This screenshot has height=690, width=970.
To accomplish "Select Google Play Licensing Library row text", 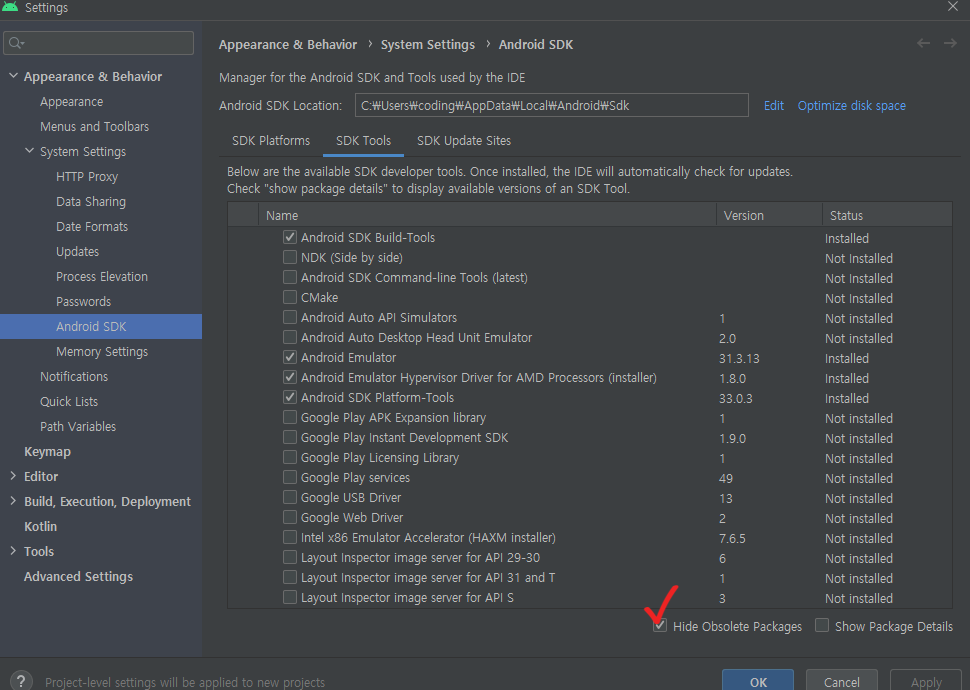I will 380,457.
